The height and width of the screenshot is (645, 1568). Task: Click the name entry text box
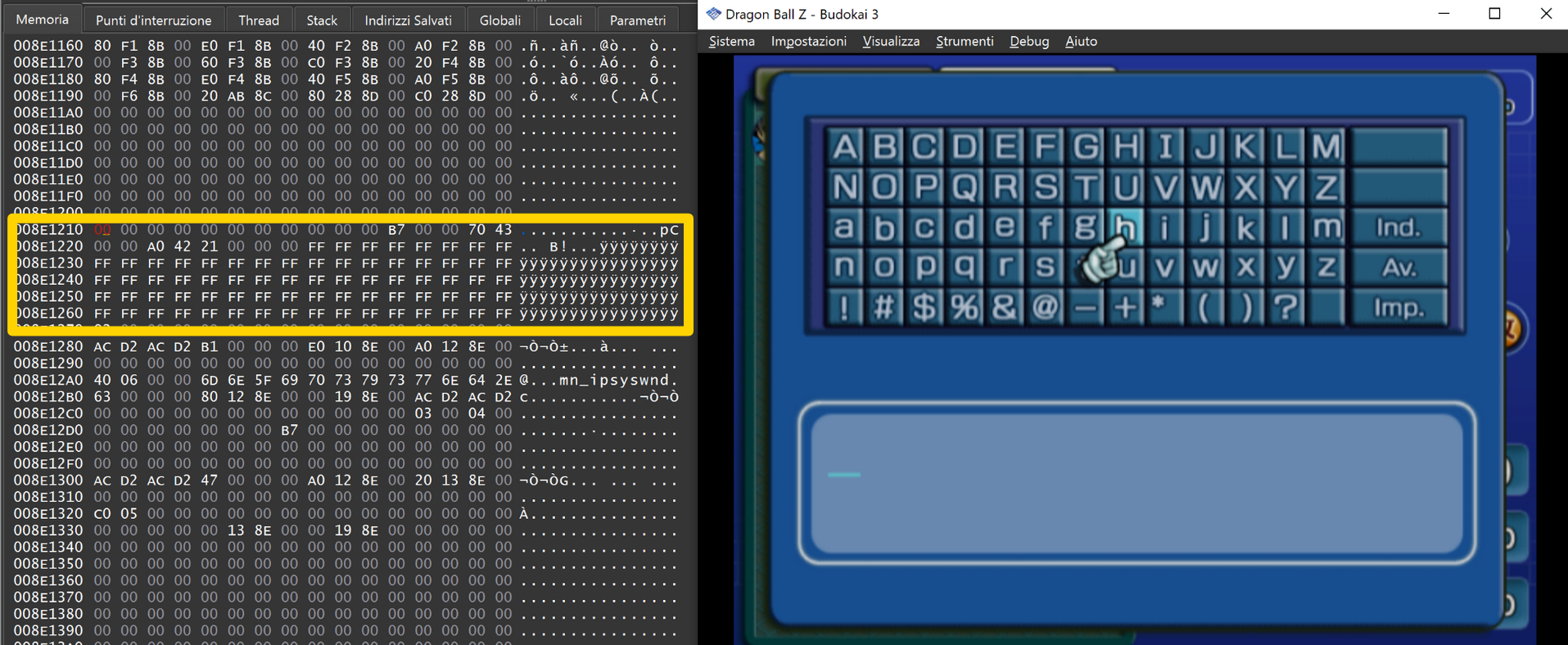point(1137,484)
